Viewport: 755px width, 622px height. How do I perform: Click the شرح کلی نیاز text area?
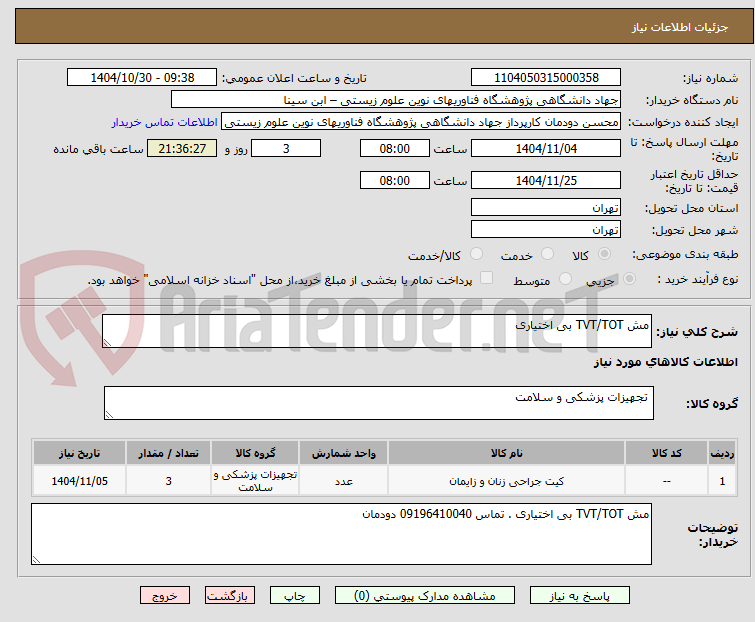(x=377, y=331)
